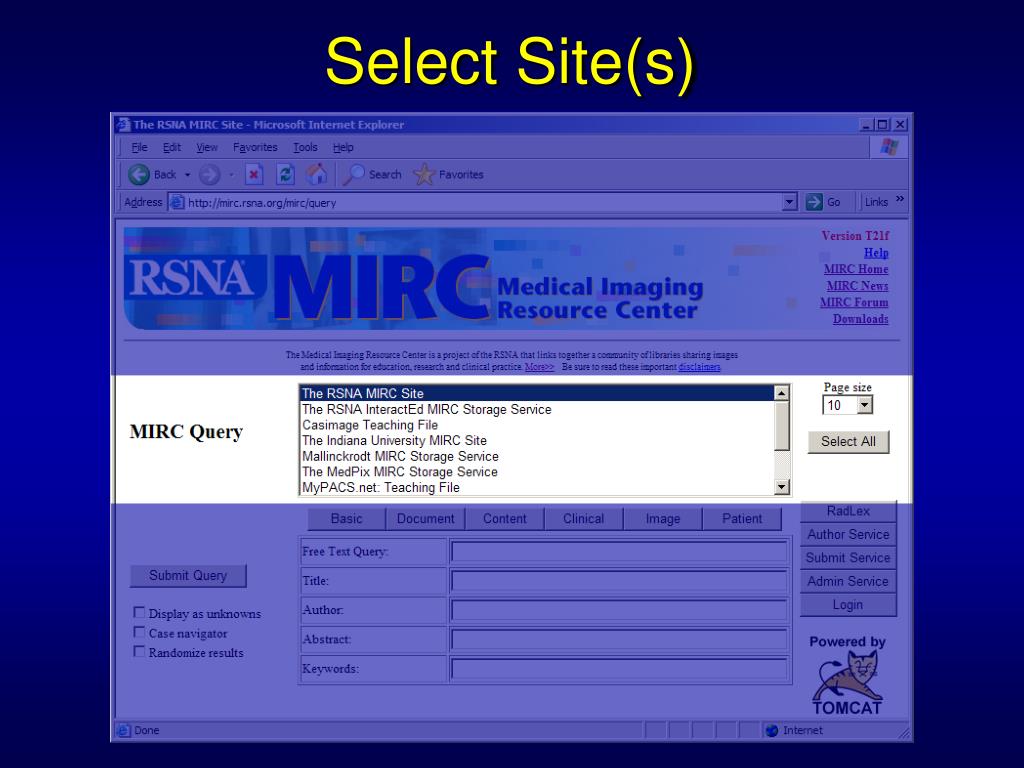Image resolution: width=1024 pixels, height=768 pixels.
Task: Select The RSNA InteractEd MIRC Storage Service
Action: [536, 409]
